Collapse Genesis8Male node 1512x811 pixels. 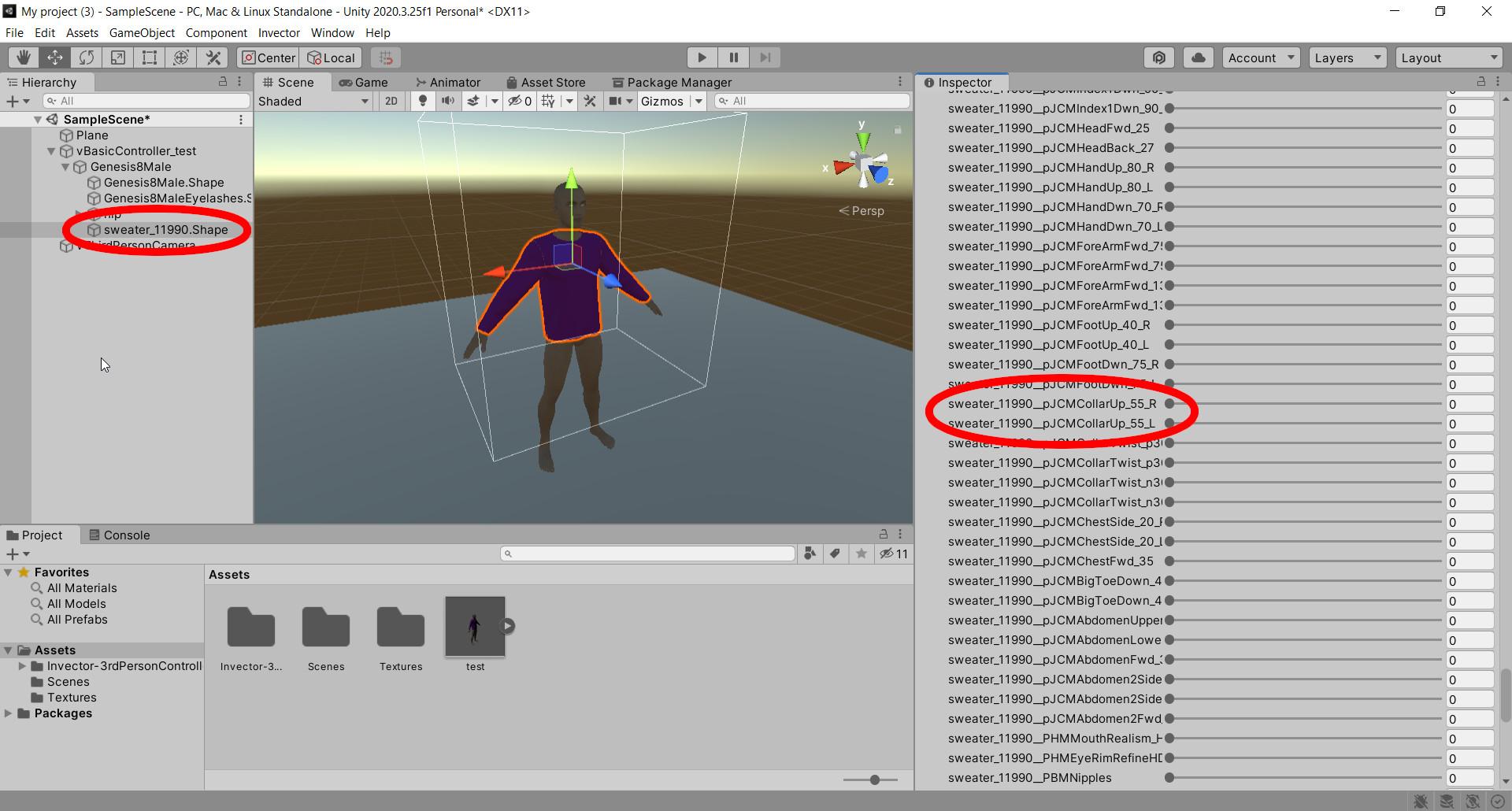[x=65, y=167]
